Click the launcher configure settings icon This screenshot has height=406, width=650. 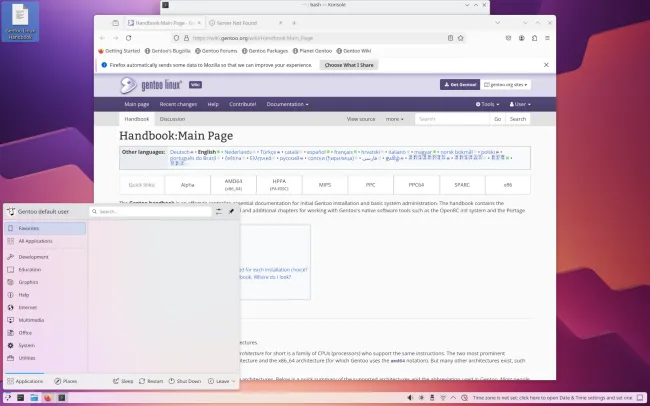[218, 212]
